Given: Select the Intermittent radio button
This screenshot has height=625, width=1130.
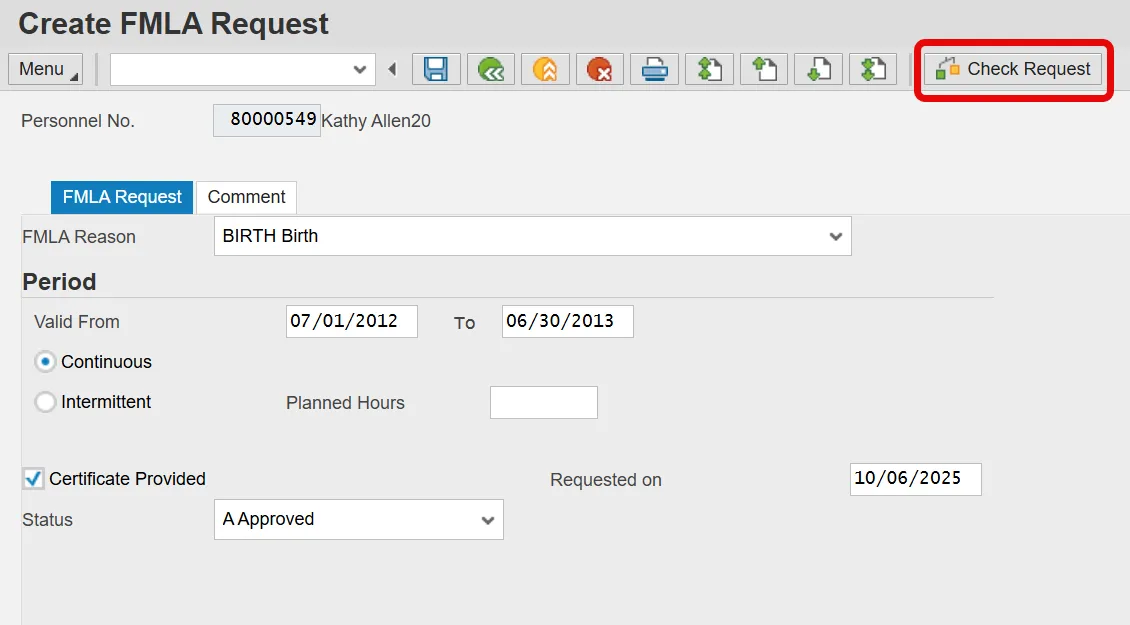Looking at the screenshot, I should pos(45,402).
